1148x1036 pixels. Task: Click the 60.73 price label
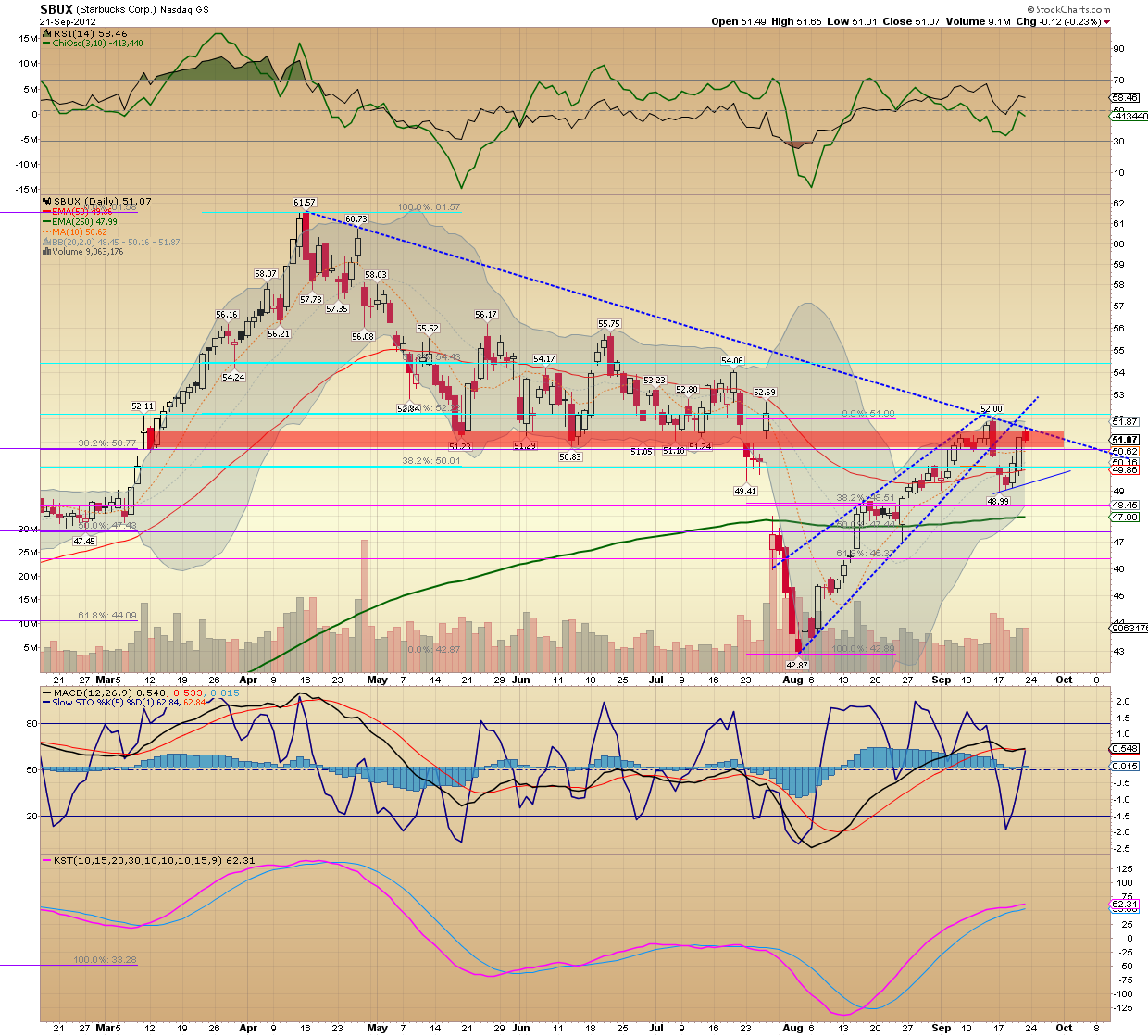pyautogui.click(x=356, y=220)
